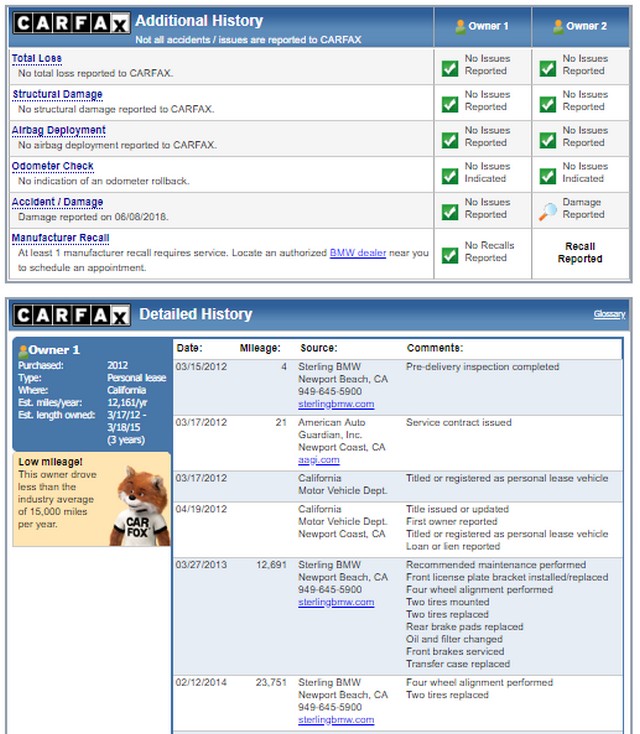Visit sterlingbmw.com in the 03/15/2012 entry
The width and height of the screenshot is (640, 734).
coord(336,404)
